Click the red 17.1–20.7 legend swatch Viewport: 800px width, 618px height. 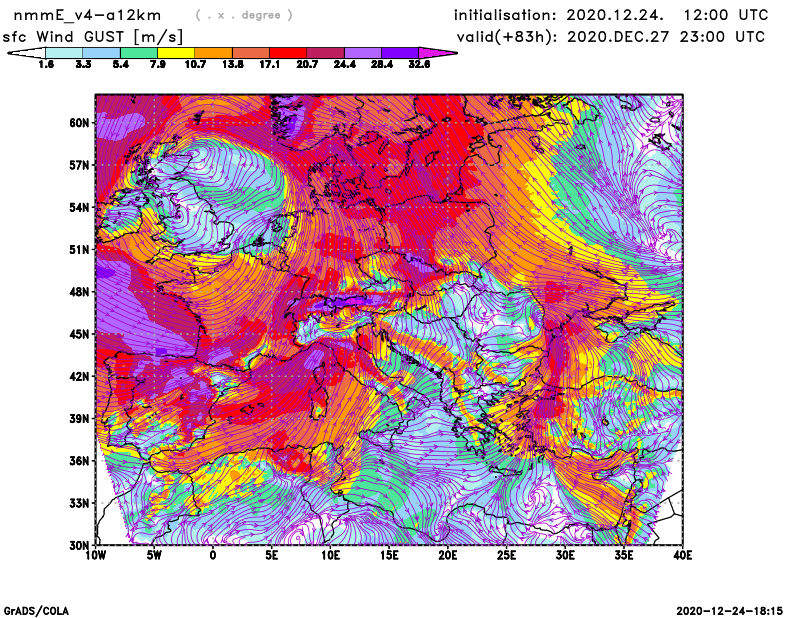pyautogui.click(x=288, y=52)
